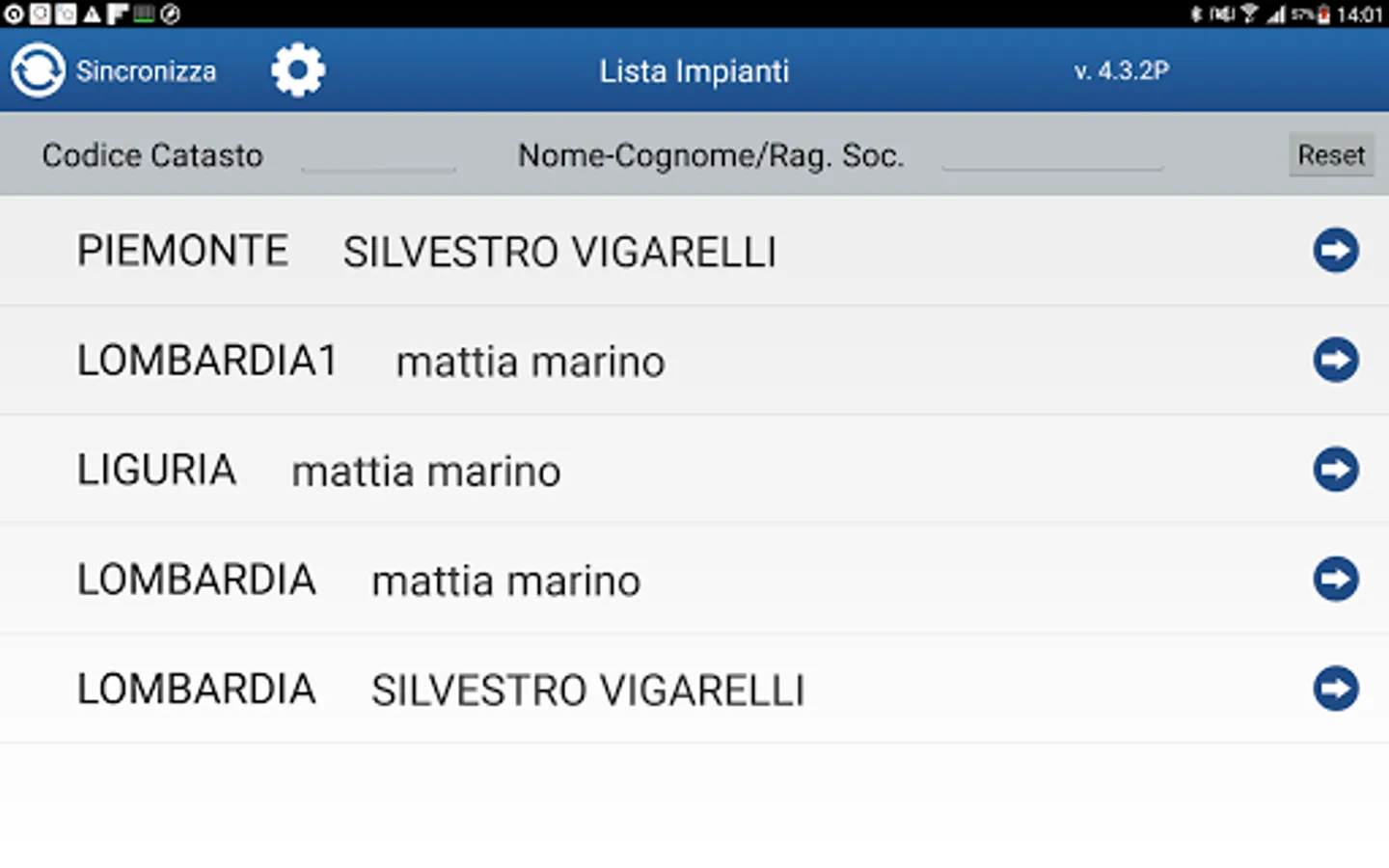Tap first mattia marino name under LOMBARDIA1
Screen dimensions: 1389x868
click(x=531, y=363)
